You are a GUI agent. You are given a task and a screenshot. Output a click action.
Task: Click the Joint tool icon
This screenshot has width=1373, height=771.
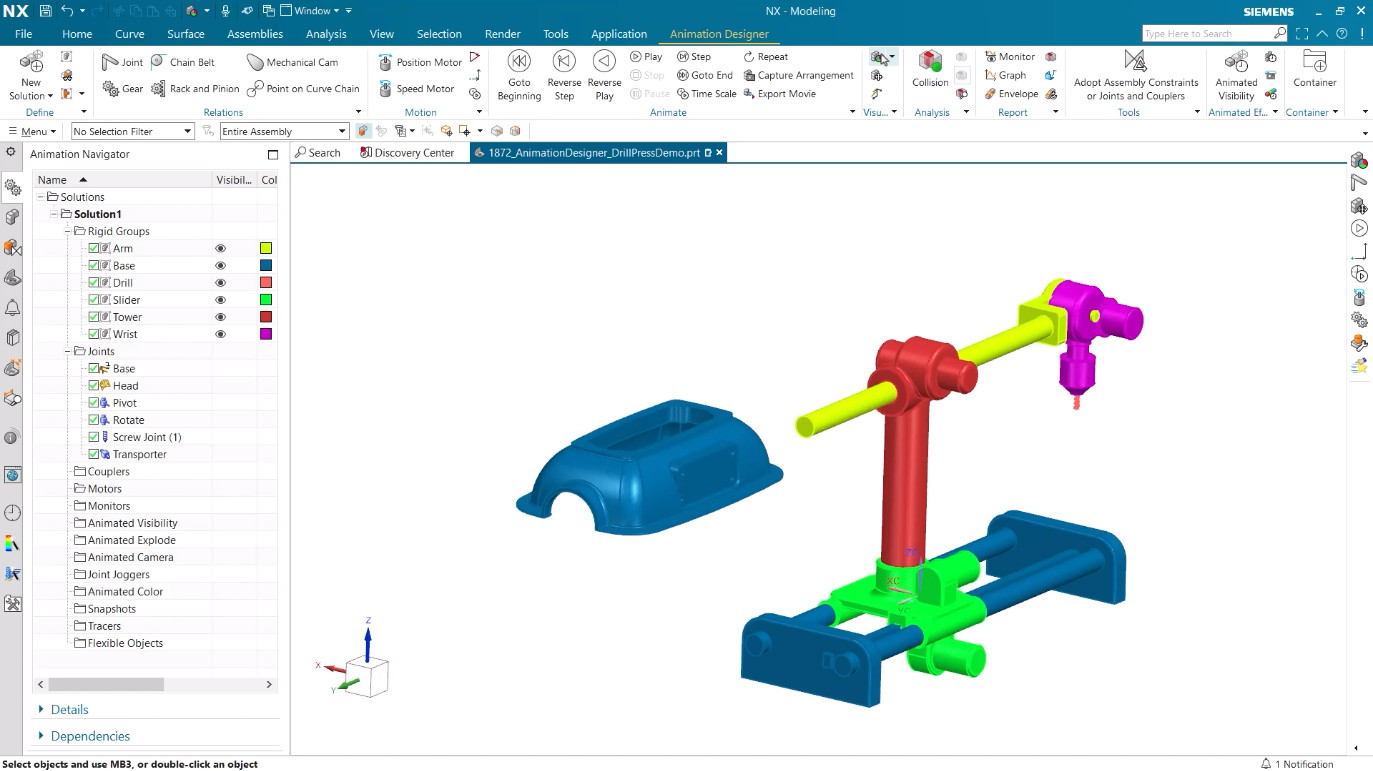[111, 62]
